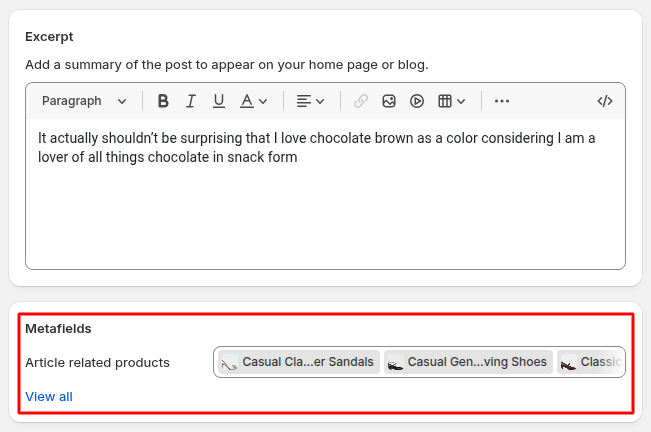Toggle bold formatting in excerpt editor

coord(163,101)
